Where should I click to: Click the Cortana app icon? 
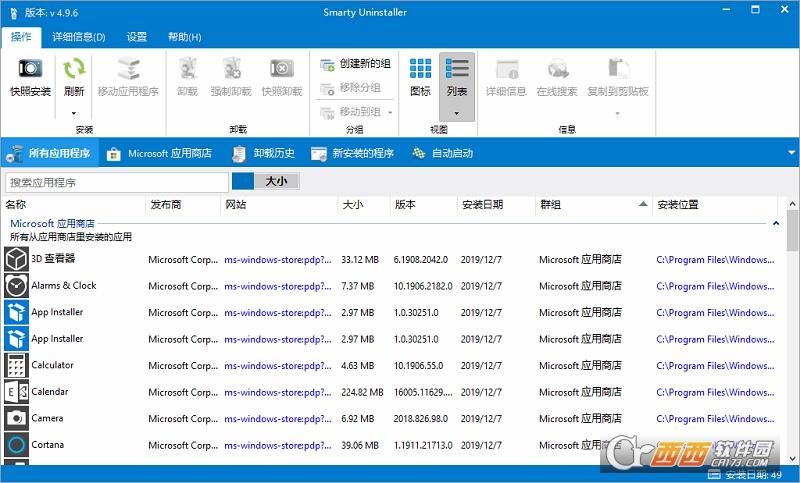pos(16,445)
